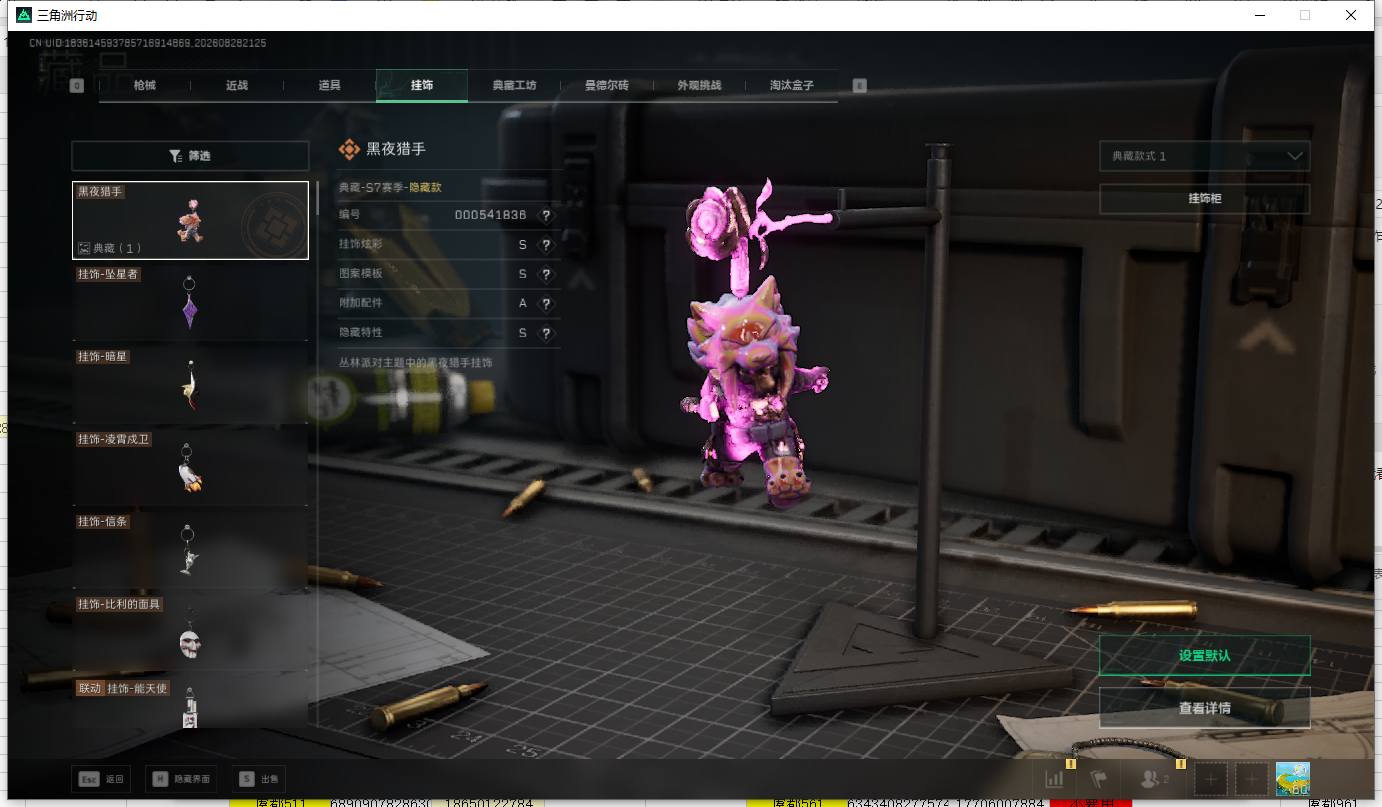Viewport: 1382px width, 807px height.
Task: Select the 黑夜猎手 charm in list
Action: click(190, 220)
